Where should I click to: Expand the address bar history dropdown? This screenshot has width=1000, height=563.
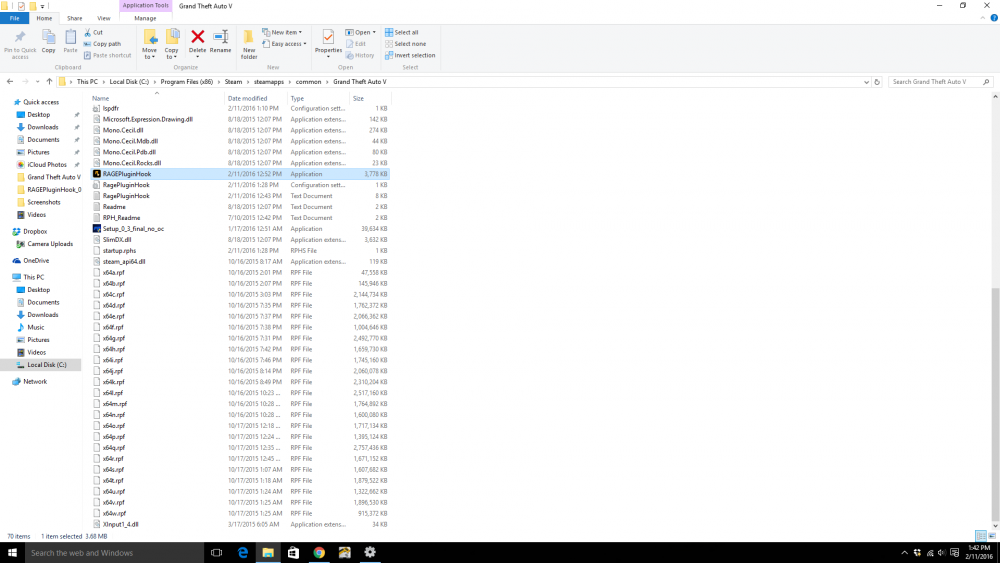click(866, 82)
